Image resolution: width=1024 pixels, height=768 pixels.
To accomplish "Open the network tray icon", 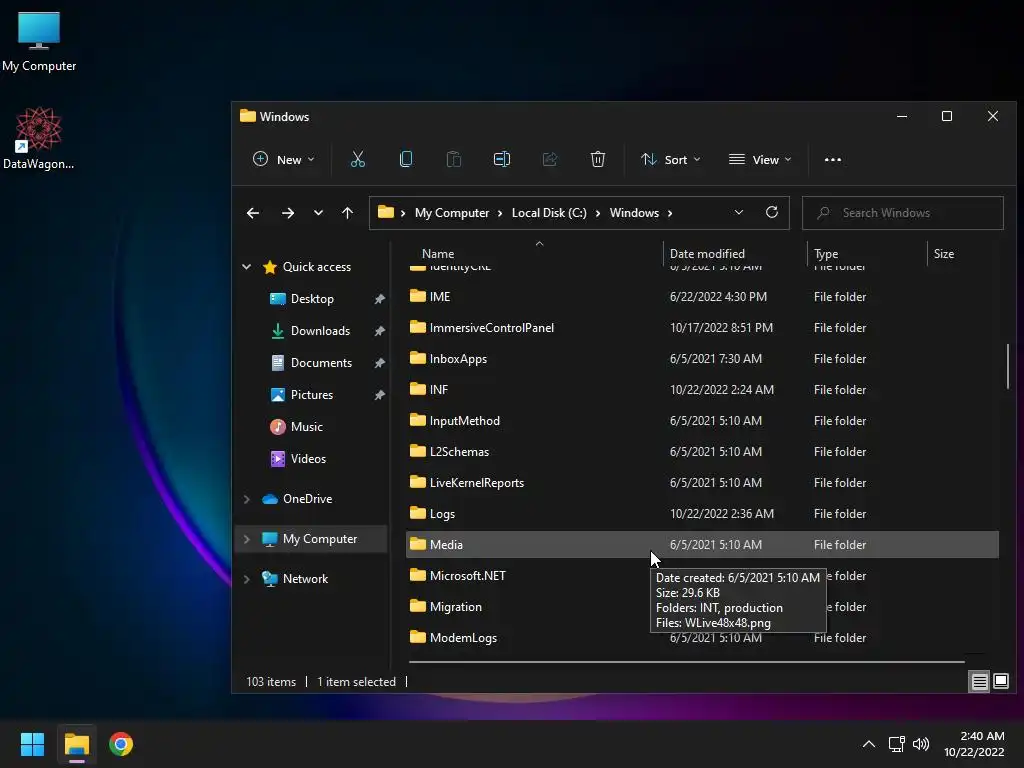I will pyautogui.click(x=897, y=744).
